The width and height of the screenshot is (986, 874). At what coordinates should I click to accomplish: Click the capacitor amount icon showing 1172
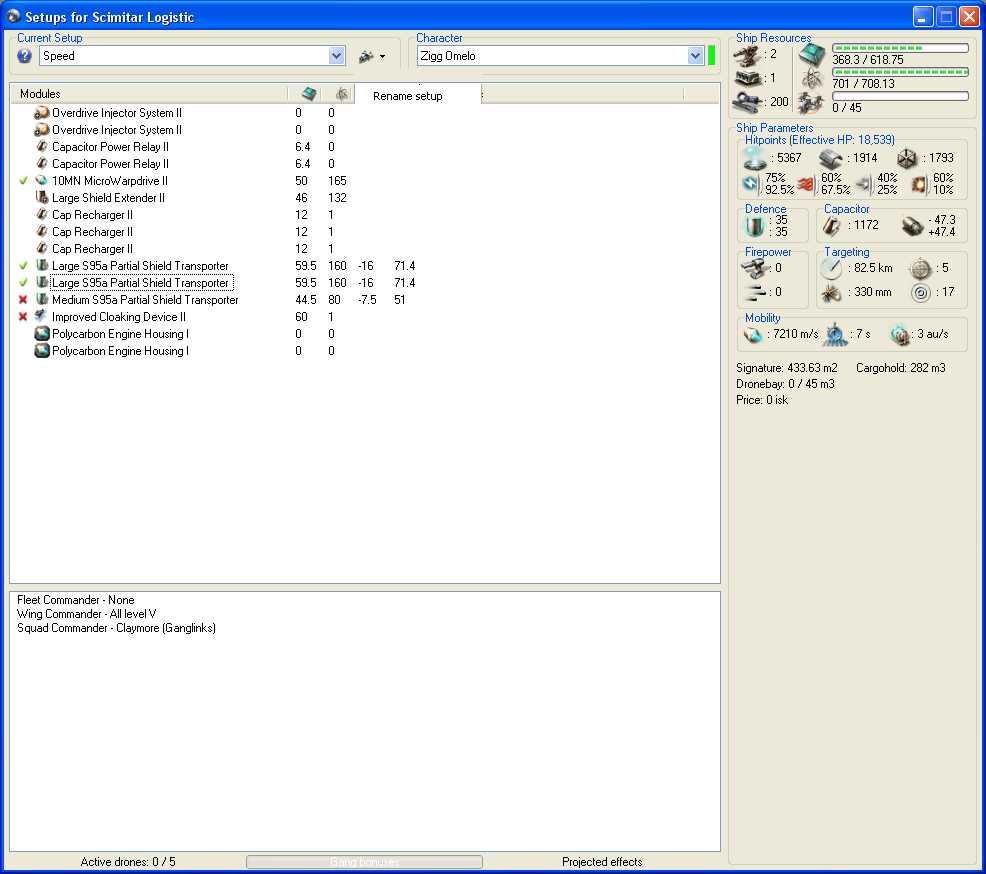pyautogui.click(x=831, y=226)
